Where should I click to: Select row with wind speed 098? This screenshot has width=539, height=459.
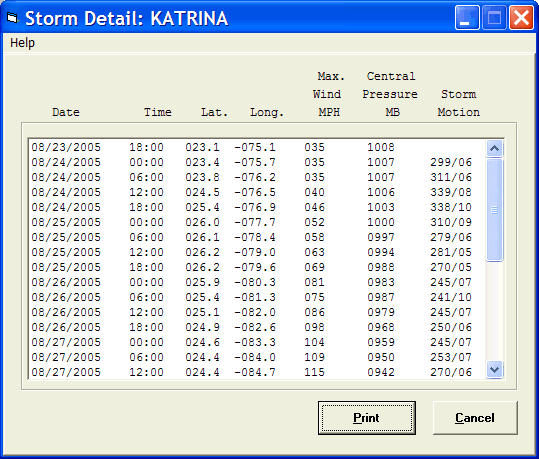(x=257, y=327)
